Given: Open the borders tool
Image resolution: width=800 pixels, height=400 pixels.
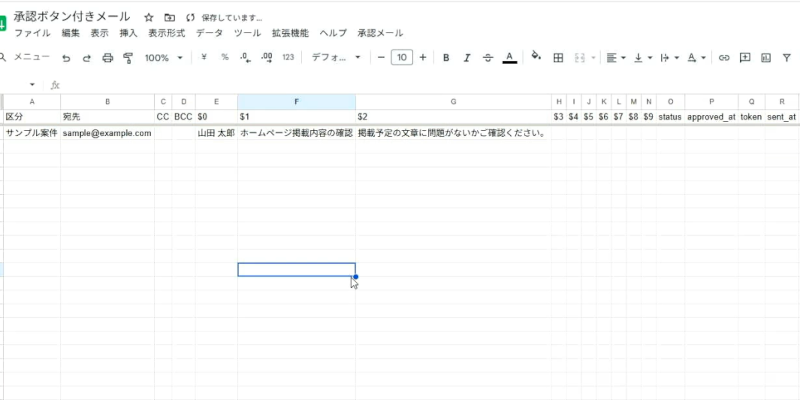Looking at the screenshot, I should coord(558,58).
